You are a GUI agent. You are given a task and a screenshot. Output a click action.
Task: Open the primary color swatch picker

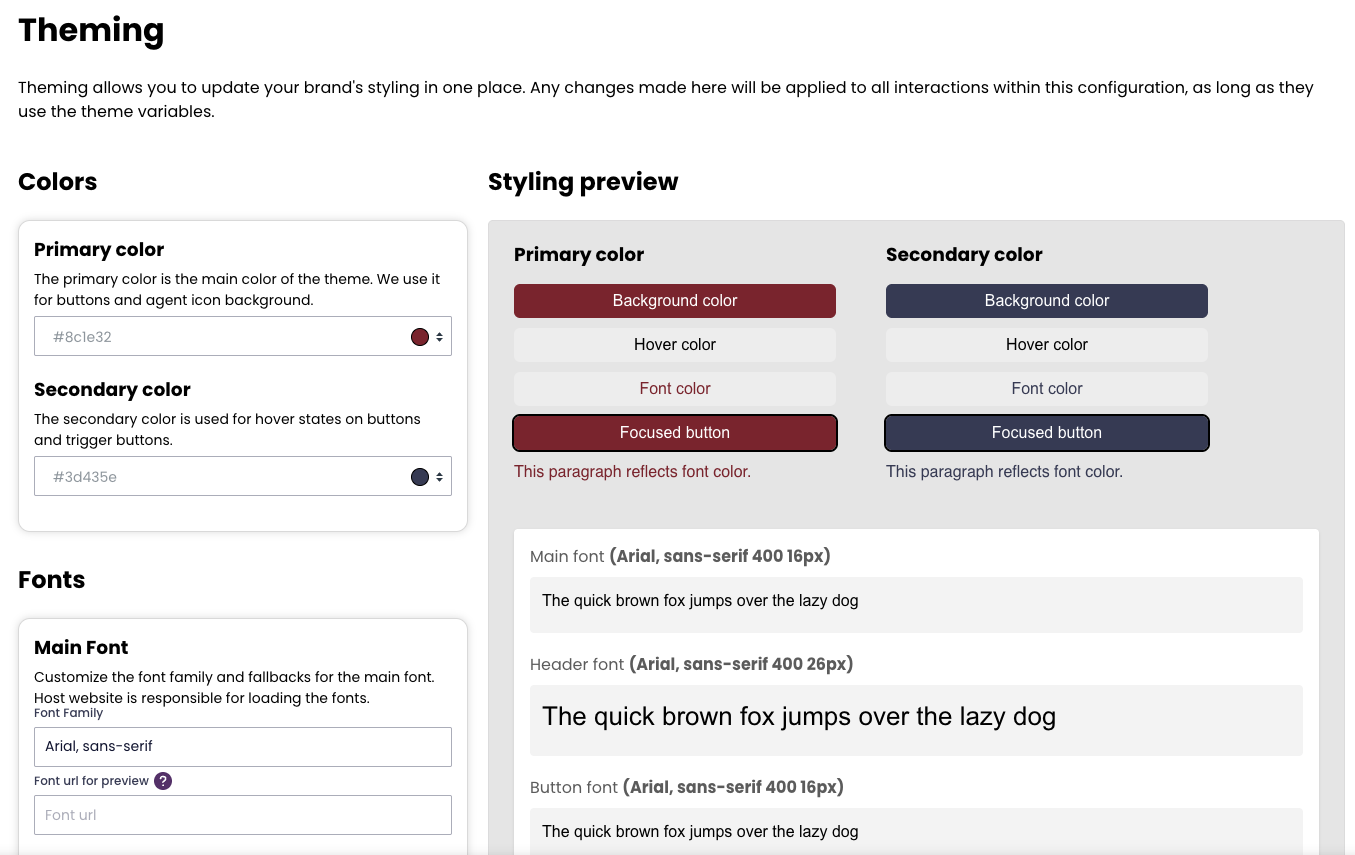pos(420,337)
